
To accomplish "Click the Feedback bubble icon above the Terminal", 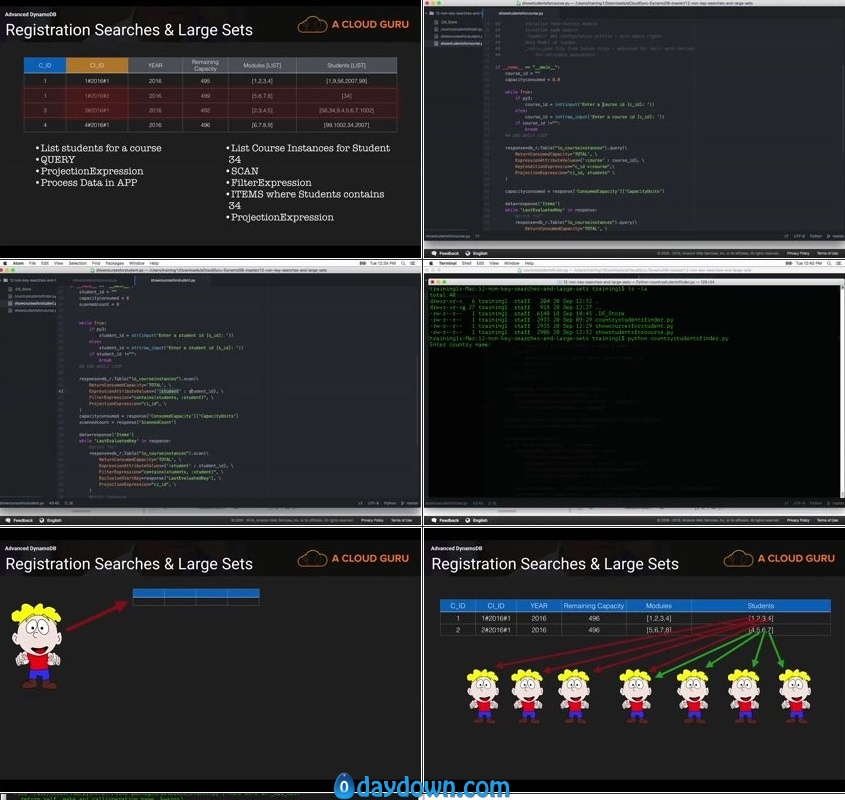I will (433, 253).
